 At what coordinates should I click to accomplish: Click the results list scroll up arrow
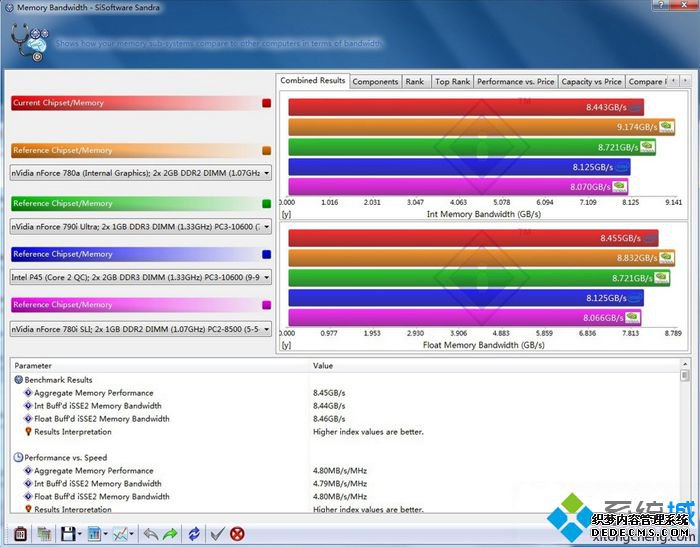685,364
